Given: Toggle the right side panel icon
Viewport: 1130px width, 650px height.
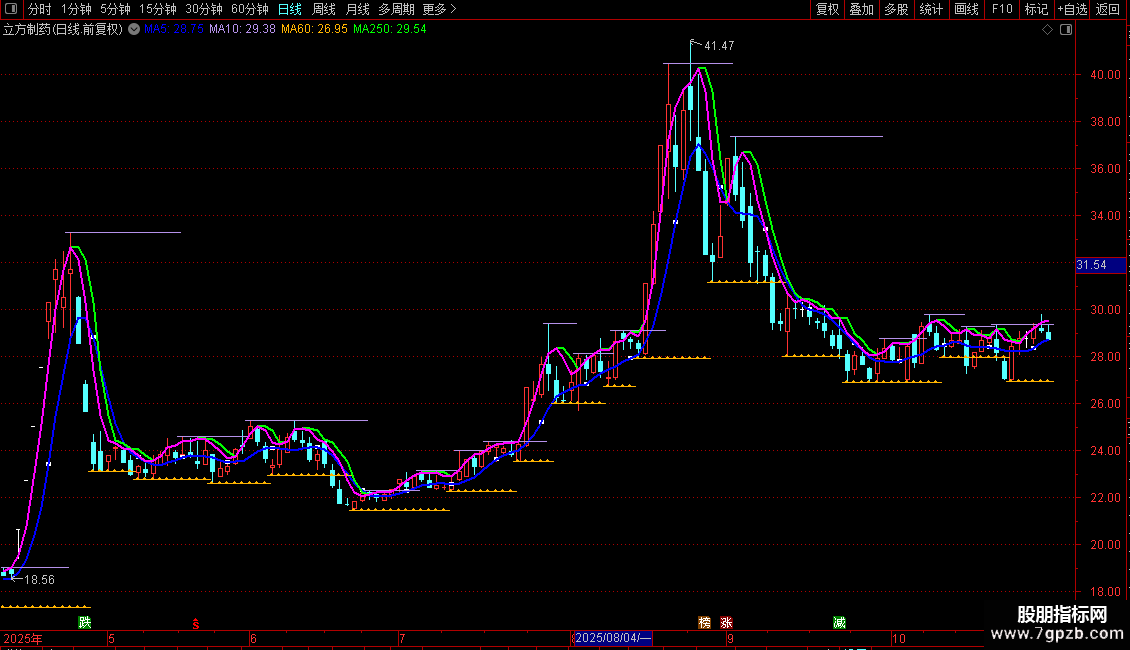Looking at the screenshot, I should point(1066,30).
